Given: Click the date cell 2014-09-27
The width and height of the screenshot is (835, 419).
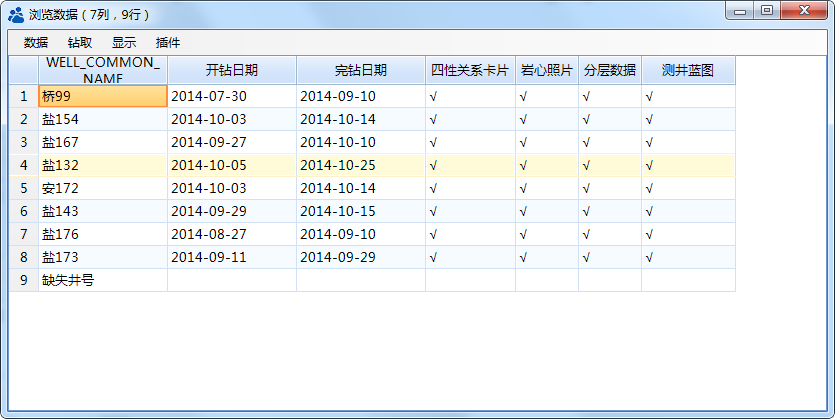Looking at the screenshot, I should 232,142.
